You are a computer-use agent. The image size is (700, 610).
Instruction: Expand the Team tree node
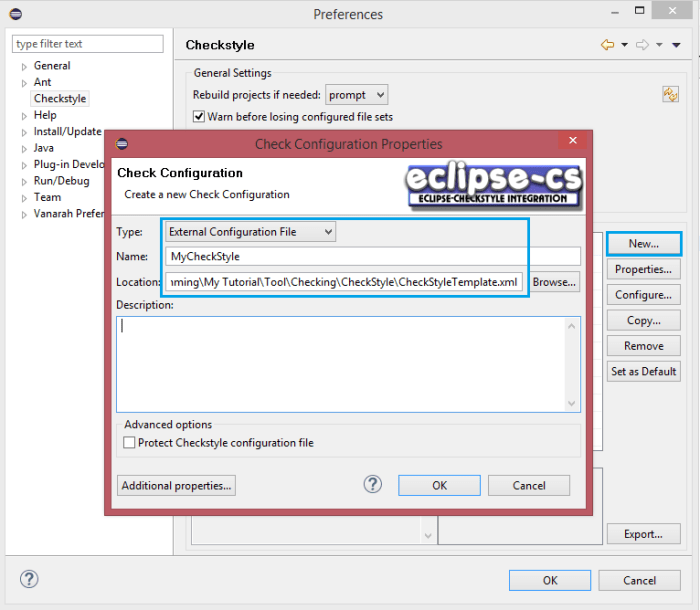pyautogui.click(x=24, y=198)
